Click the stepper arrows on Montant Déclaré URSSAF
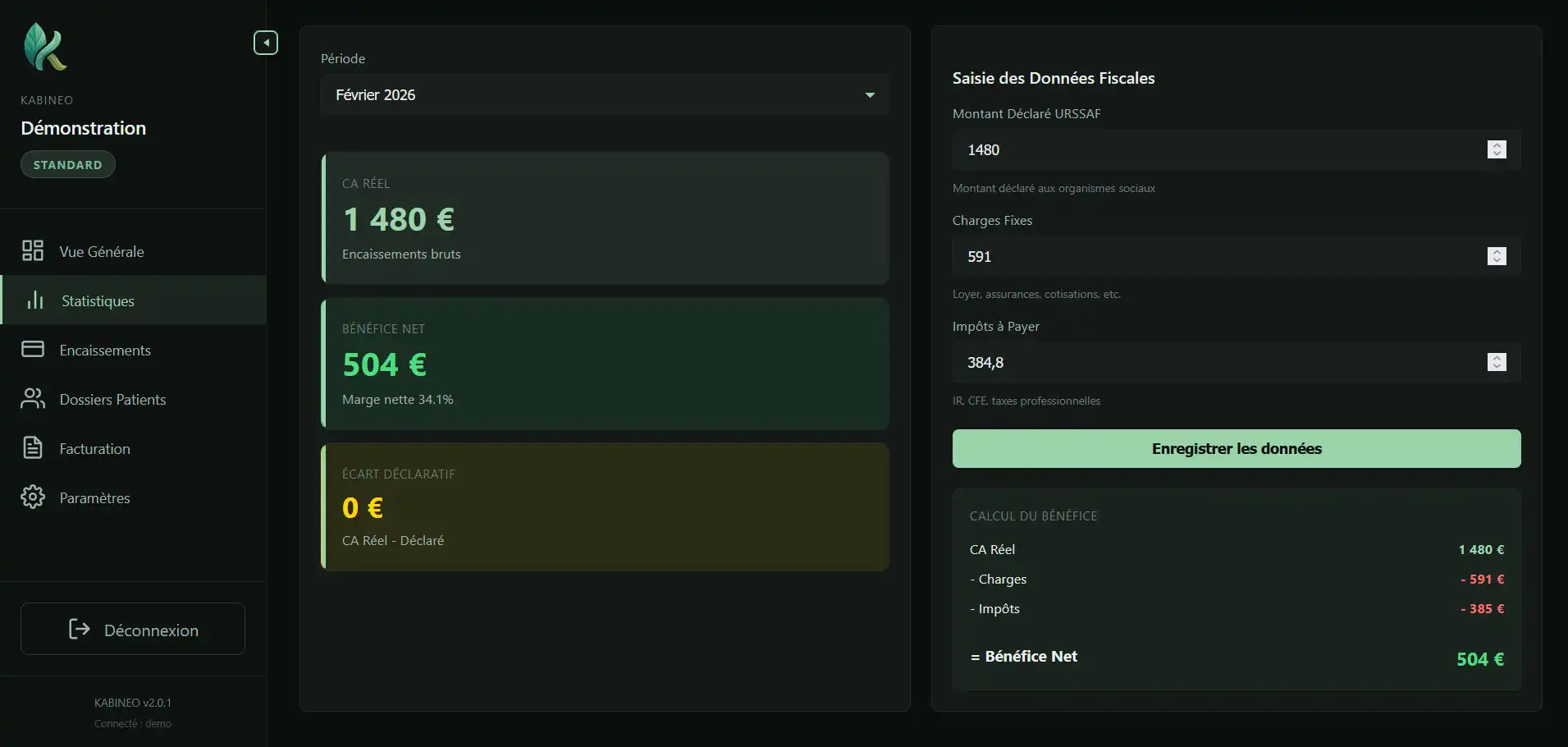The height and width of the screenshot is (747, 1568). click(1497, 149)
